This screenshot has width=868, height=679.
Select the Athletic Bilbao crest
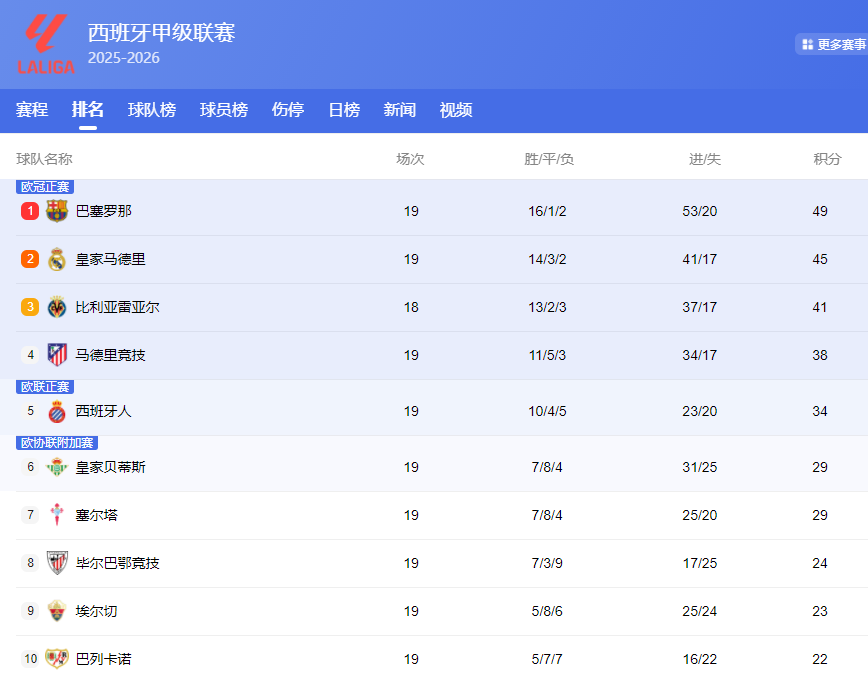[56, 563]
